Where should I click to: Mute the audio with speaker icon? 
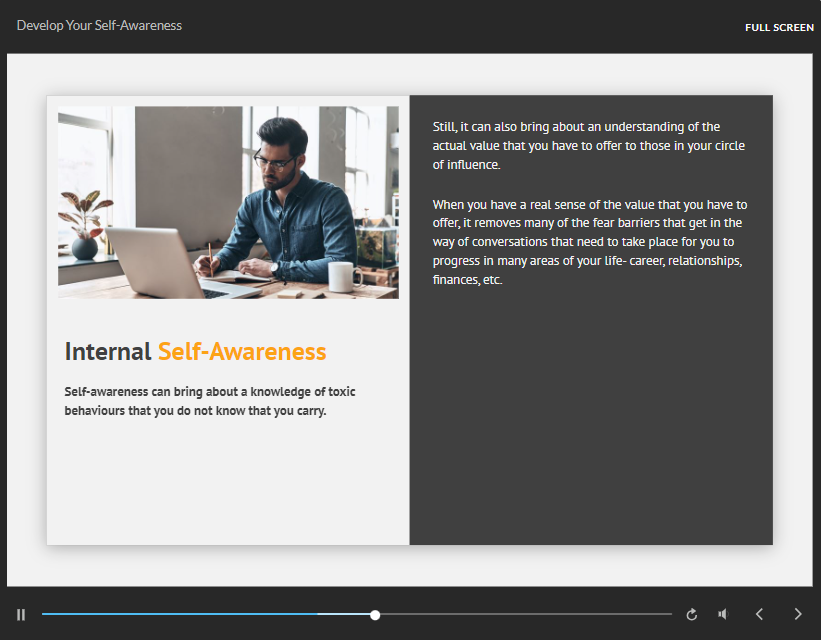pos(723,614)
